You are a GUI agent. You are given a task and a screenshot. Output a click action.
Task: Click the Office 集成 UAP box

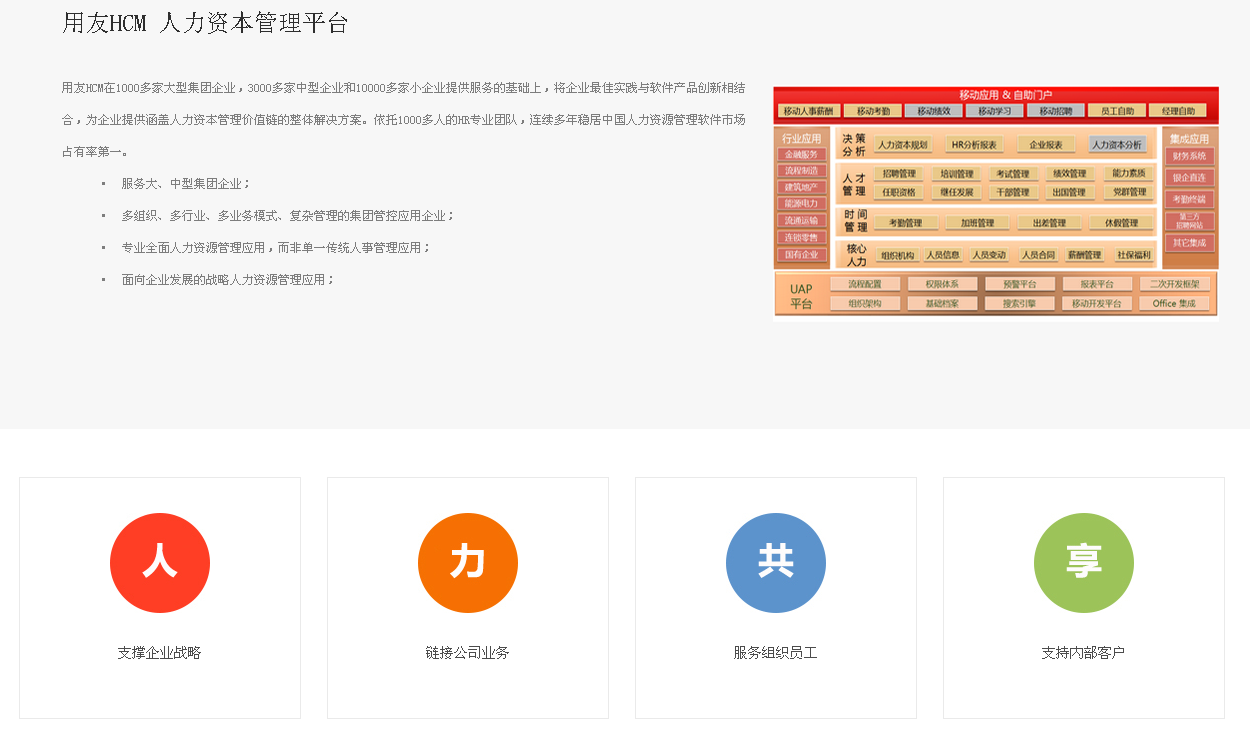coord(1175,303)
